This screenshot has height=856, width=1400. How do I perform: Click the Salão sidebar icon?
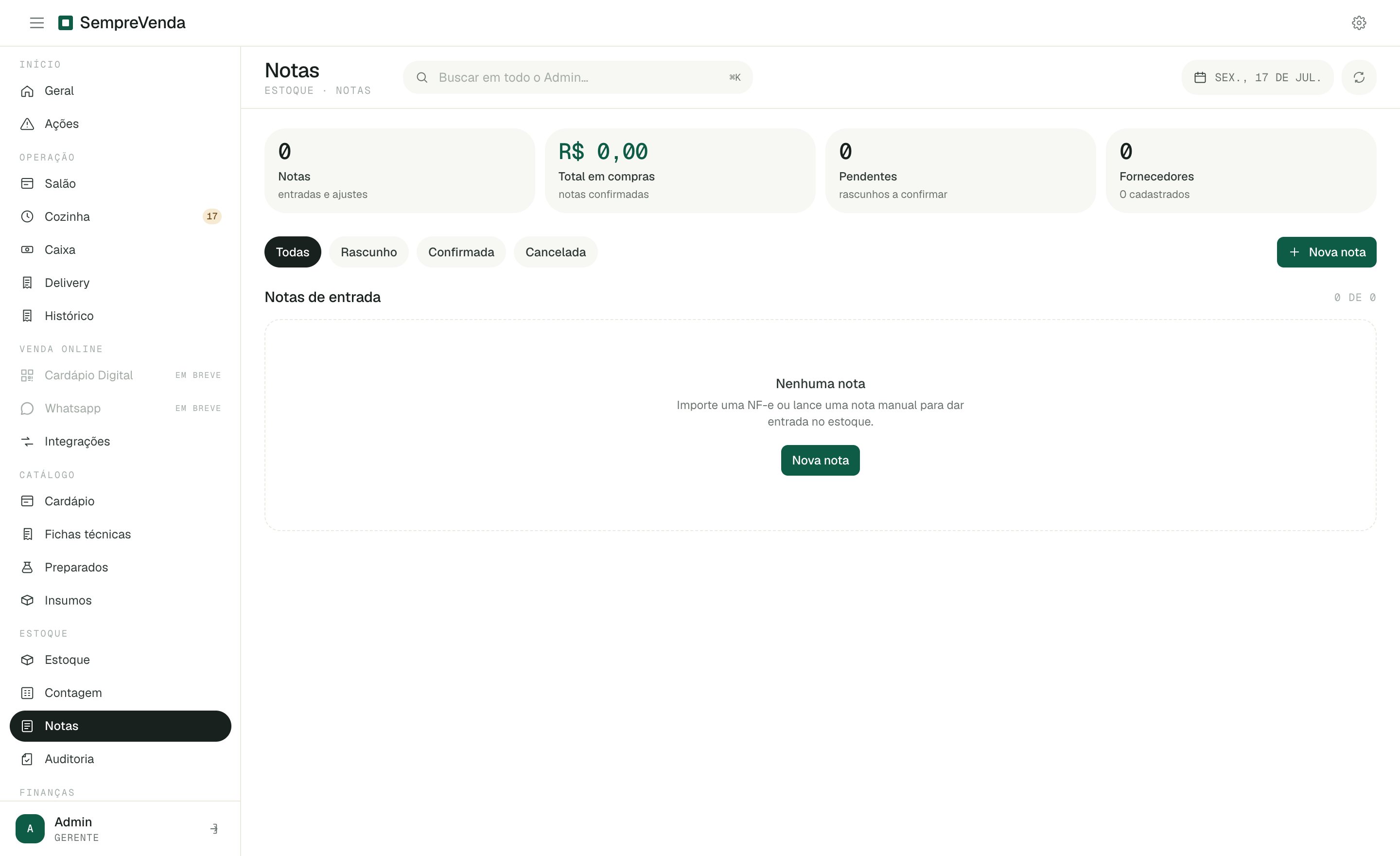(x=27, y=183)
